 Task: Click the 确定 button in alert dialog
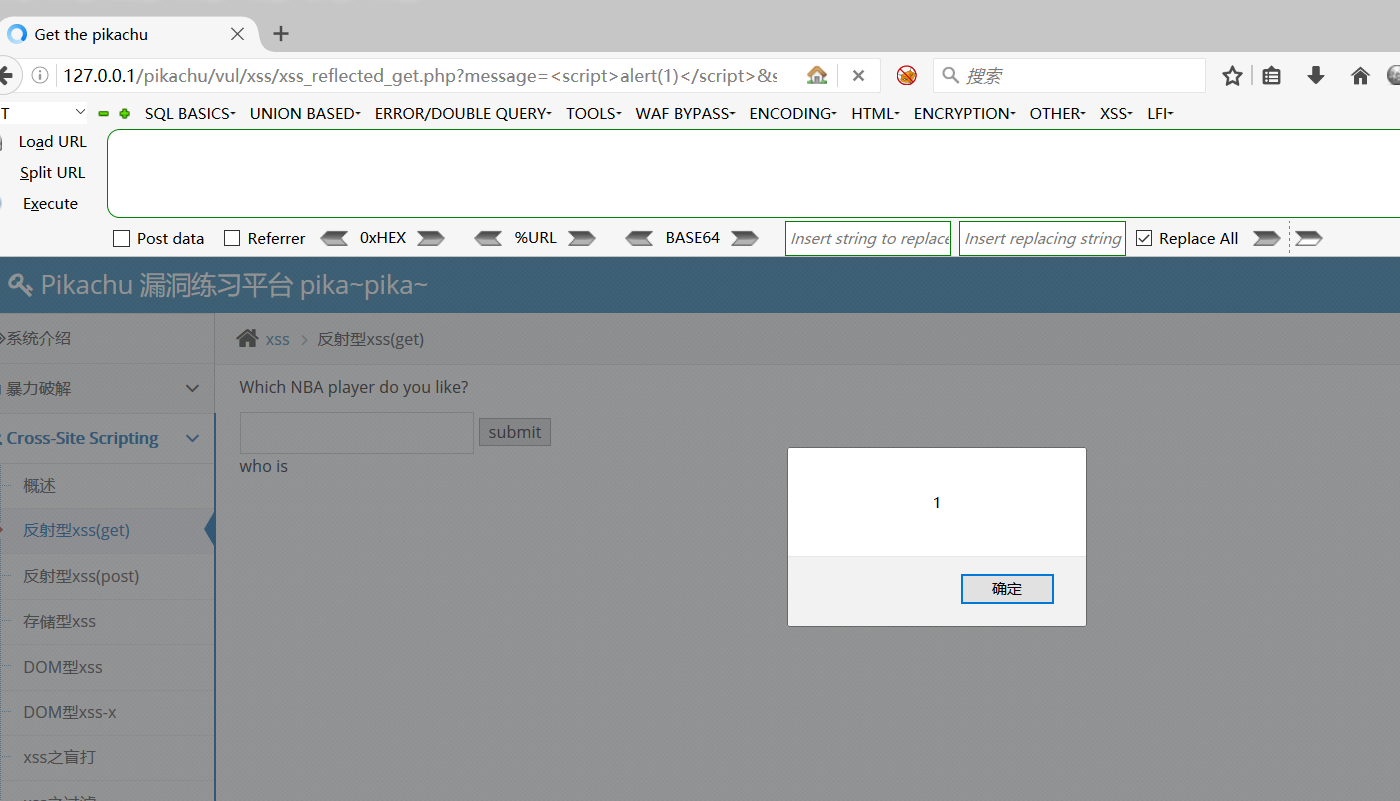(x=1007, y=589)
